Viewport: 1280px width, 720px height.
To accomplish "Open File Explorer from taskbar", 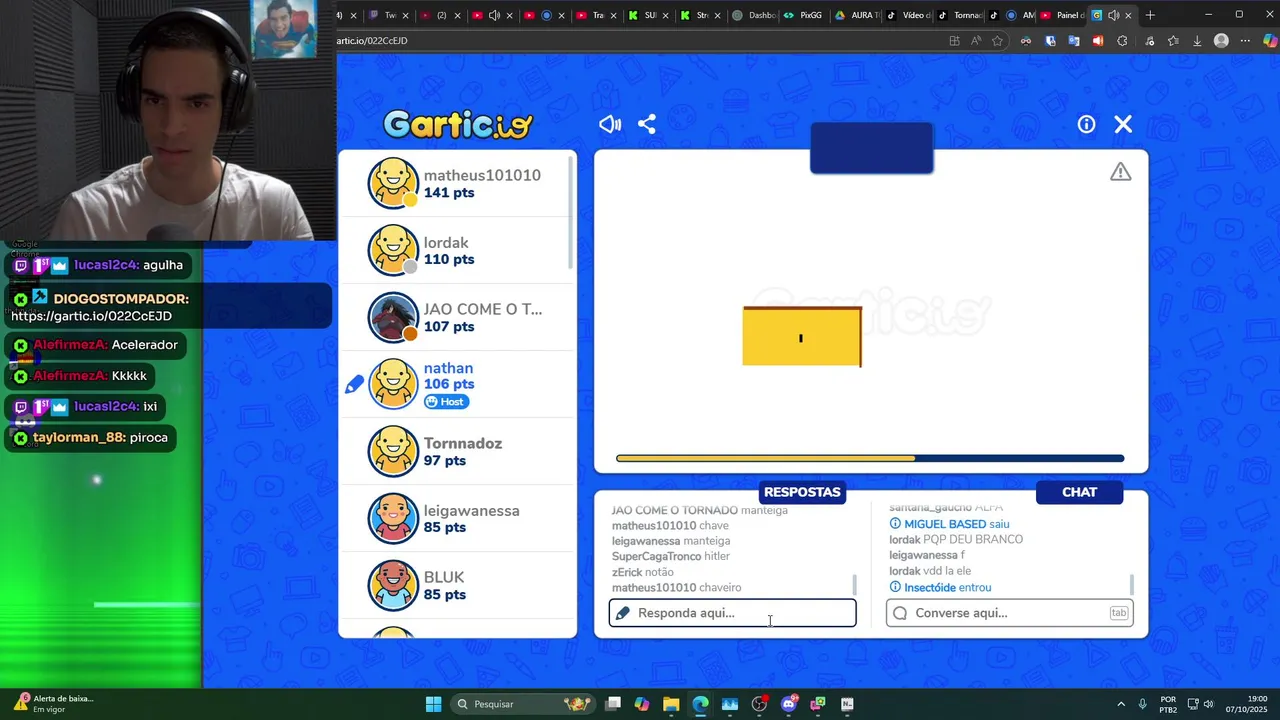I will [x=671, y=704].
